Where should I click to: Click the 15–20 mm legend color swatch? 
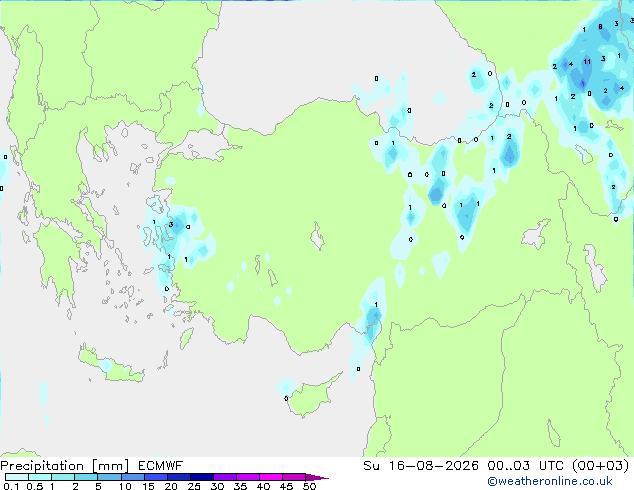(155, 477)
